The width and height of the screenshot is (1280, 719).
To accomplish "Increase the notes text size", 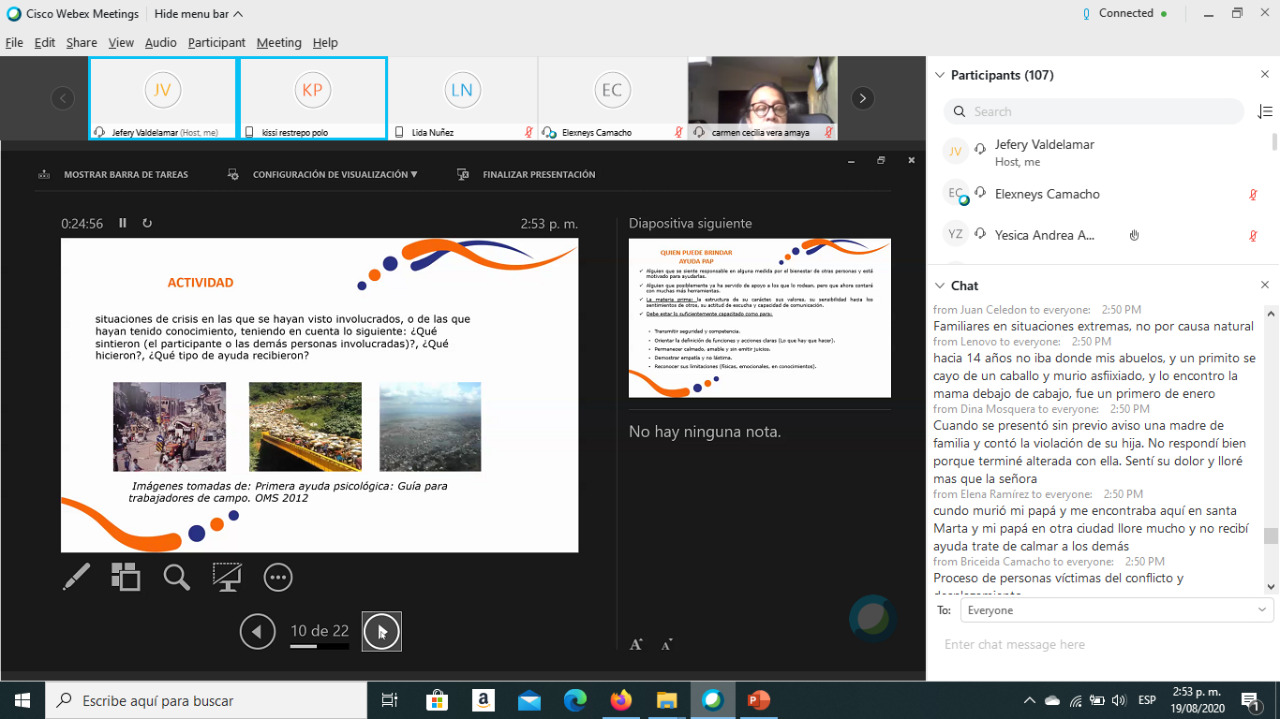I will tap(636, 645).
